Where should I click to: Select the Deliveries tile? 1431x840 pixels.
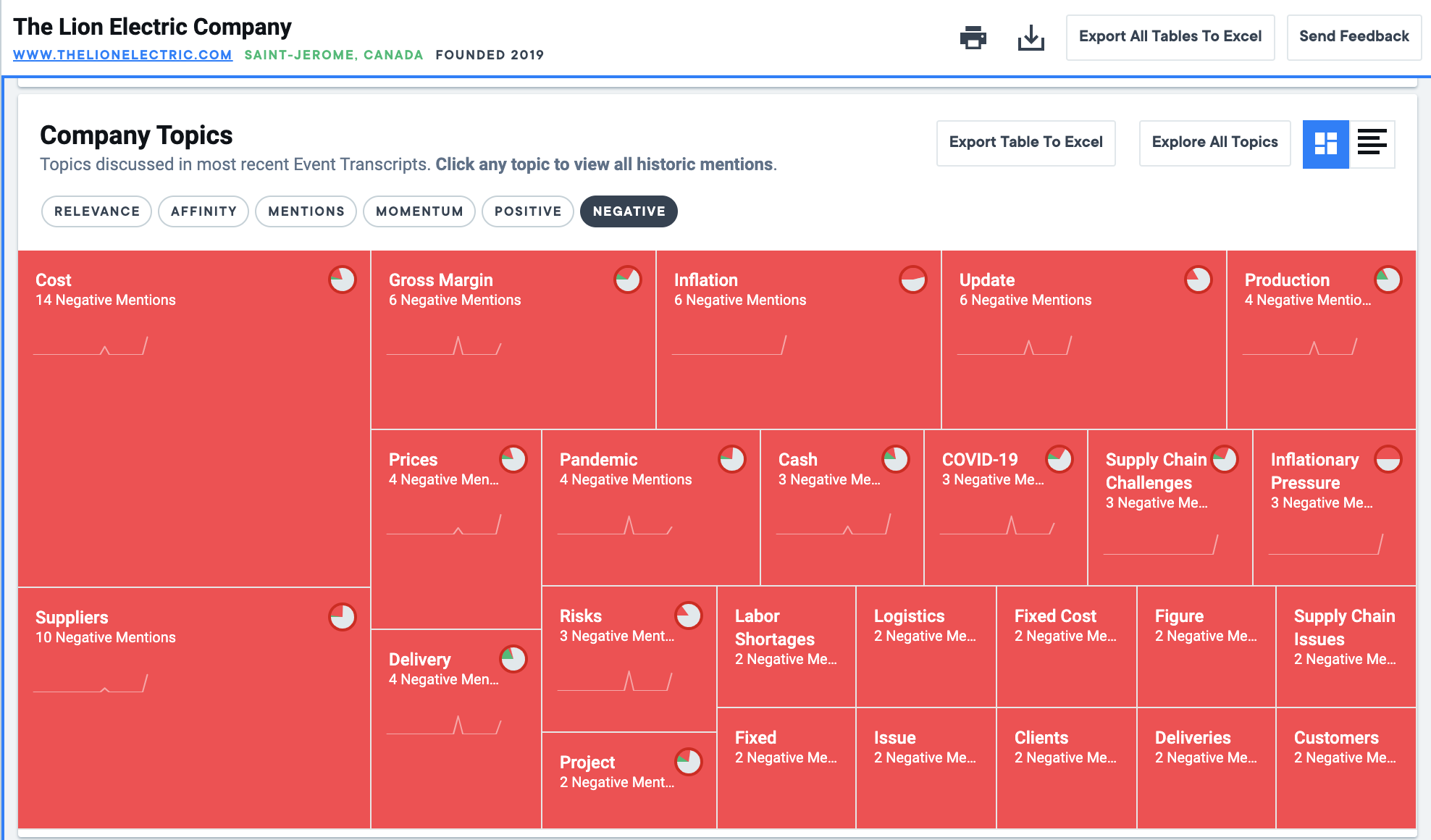[1207, 768]
